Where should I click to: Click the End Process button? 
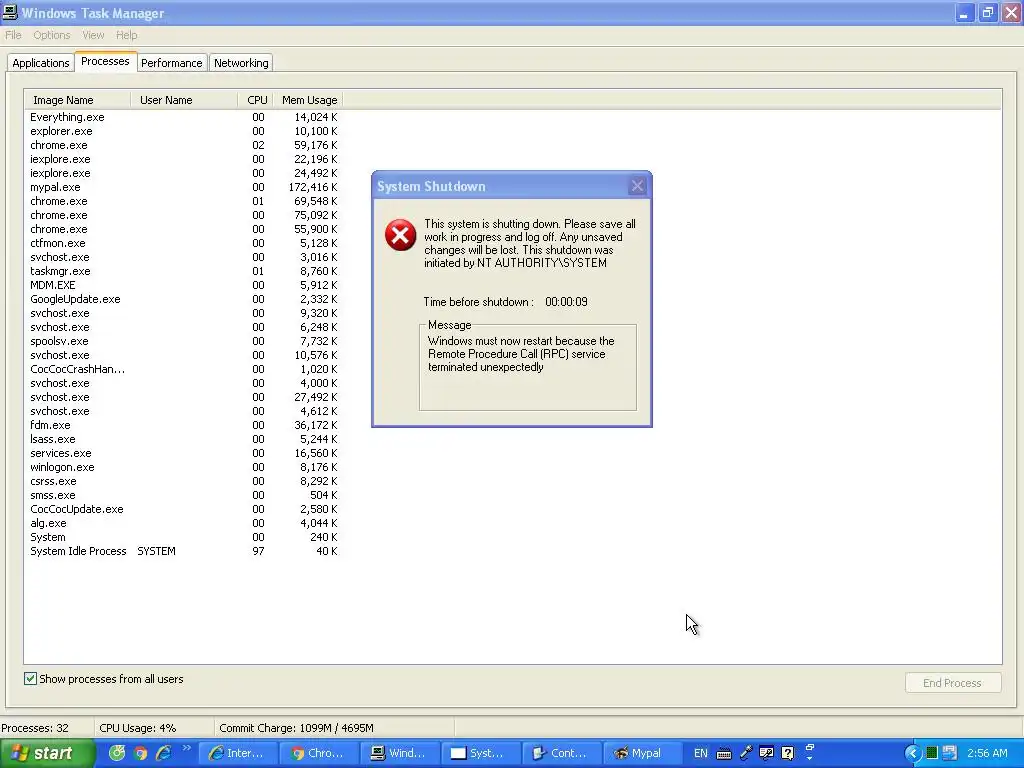pyautogui.click(x=952, y=682)
